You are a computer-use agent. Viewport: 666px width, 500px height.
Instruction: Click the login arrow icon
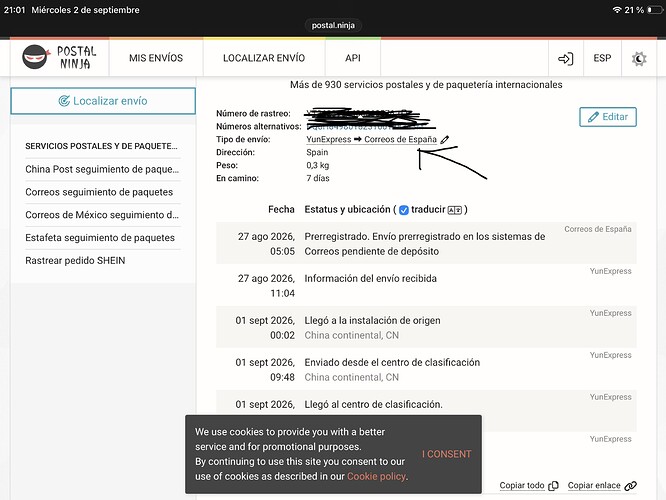point(565,58)
